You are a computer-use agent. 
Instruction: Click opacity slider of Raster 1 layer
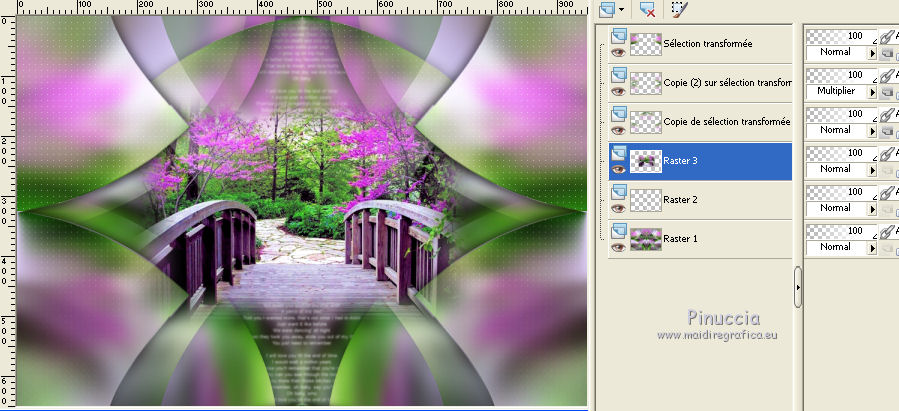pyautogui.click(x=842, y=232)
